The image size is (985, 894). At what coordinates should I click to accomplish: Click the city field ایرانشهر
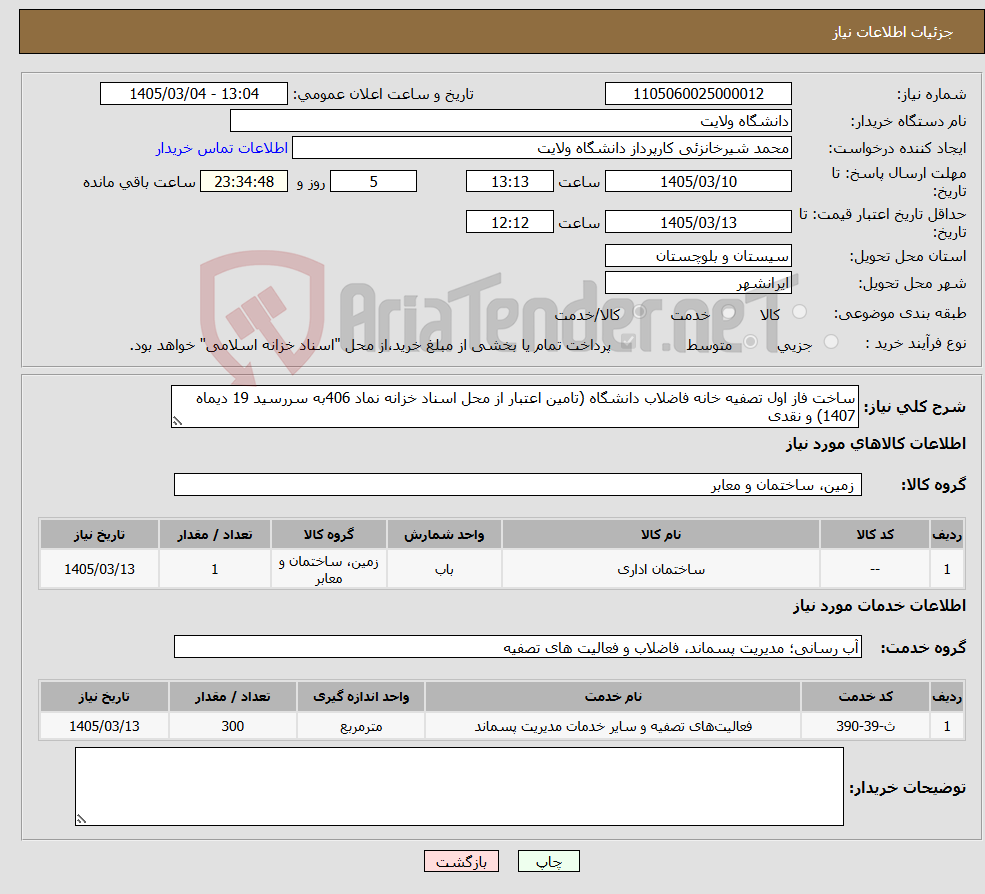pos(698,283)
